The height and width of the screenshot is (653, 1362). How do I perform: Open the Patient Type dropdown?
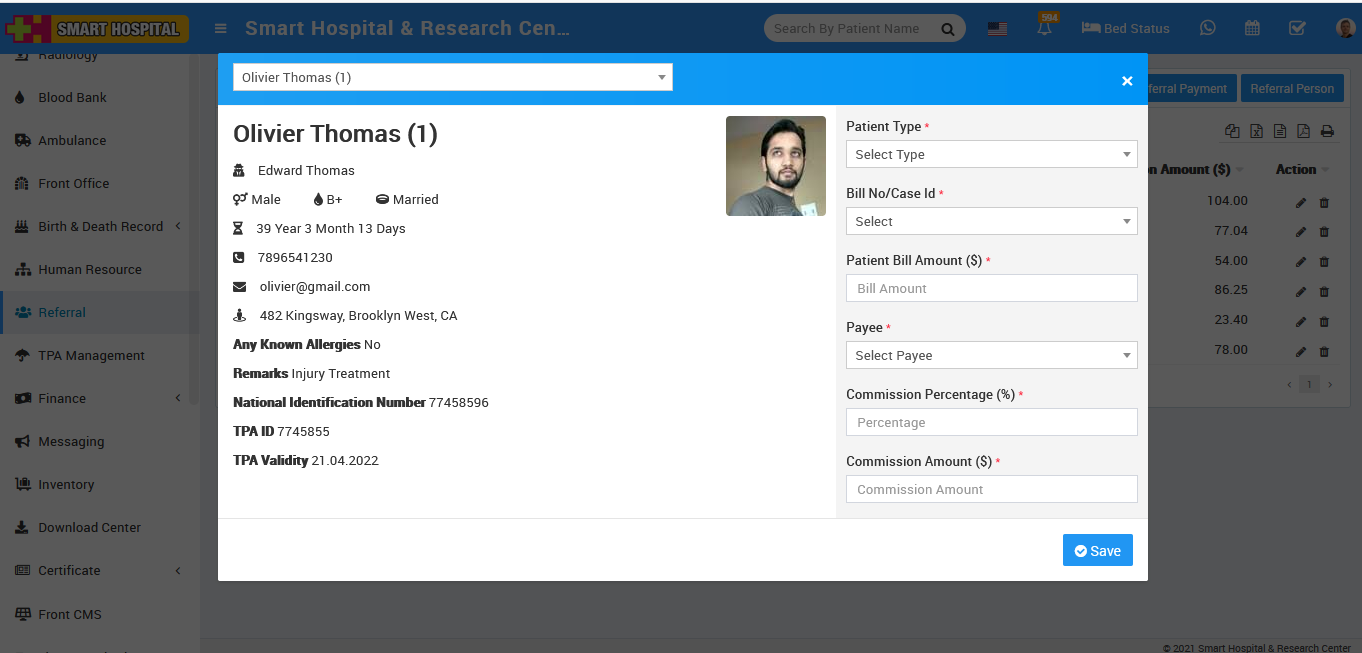pos(991,154)
